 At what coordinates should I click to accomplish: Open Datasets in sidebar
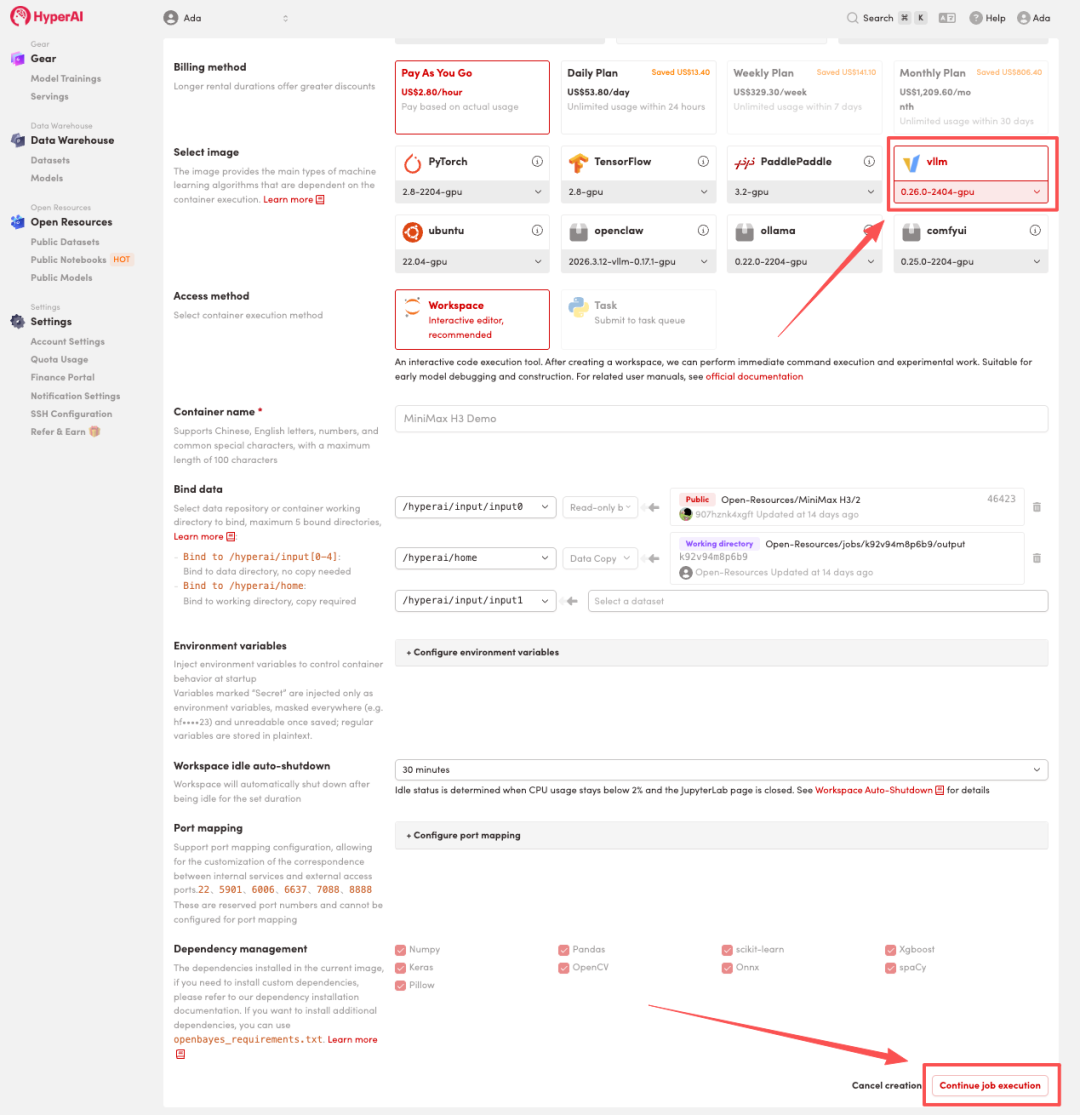coord(50,160)
